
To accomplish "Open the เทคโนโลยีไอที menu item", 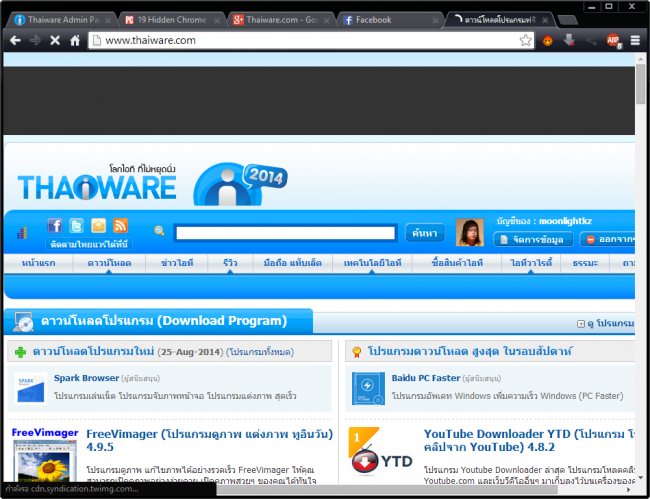I will point(372,263).
